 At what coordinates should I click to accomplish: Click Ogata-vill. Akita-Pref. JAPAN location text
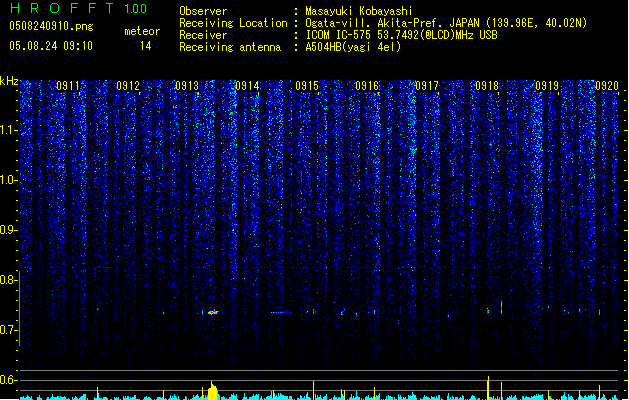[446, 23]
